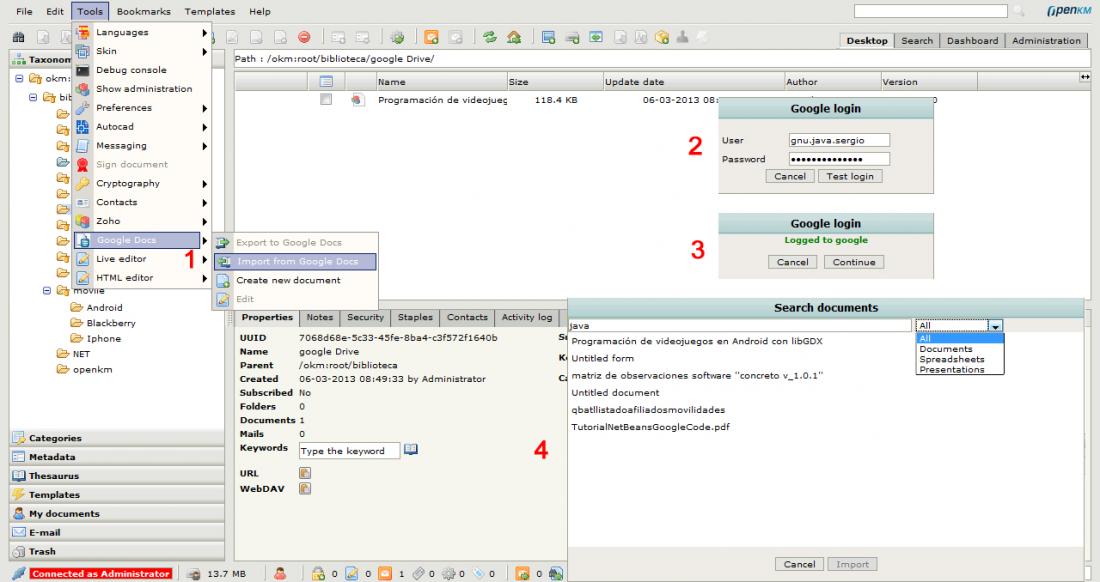This screenshot has width=1100, height=582.
Task: Click the yellow cube add-property-group toolbar icon
Action: tap(662, 37)
